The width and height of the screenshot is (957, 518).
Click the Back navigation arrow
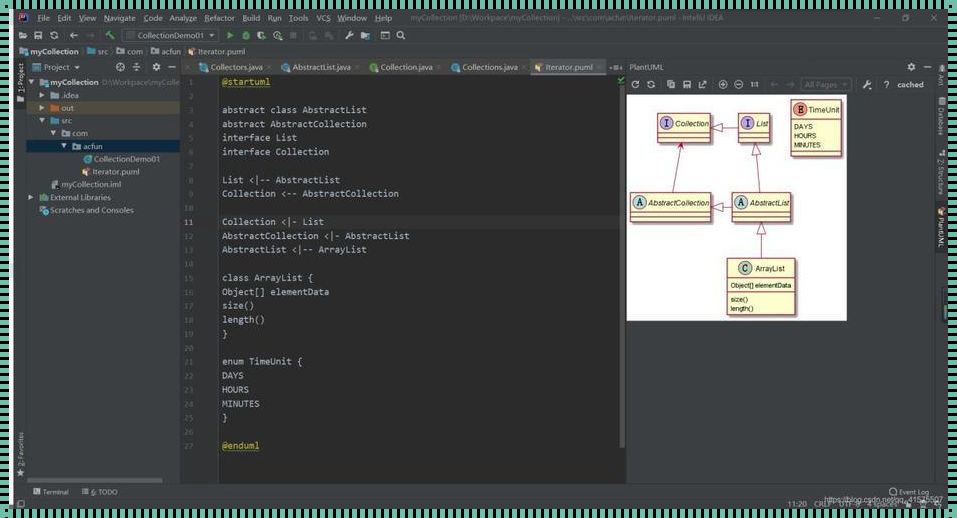(x=73, y=35)
